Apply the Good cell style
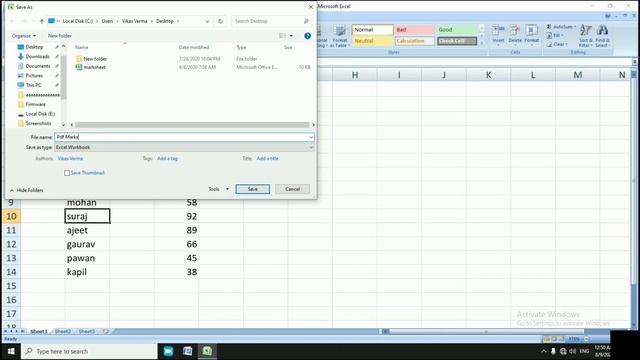 457,30
